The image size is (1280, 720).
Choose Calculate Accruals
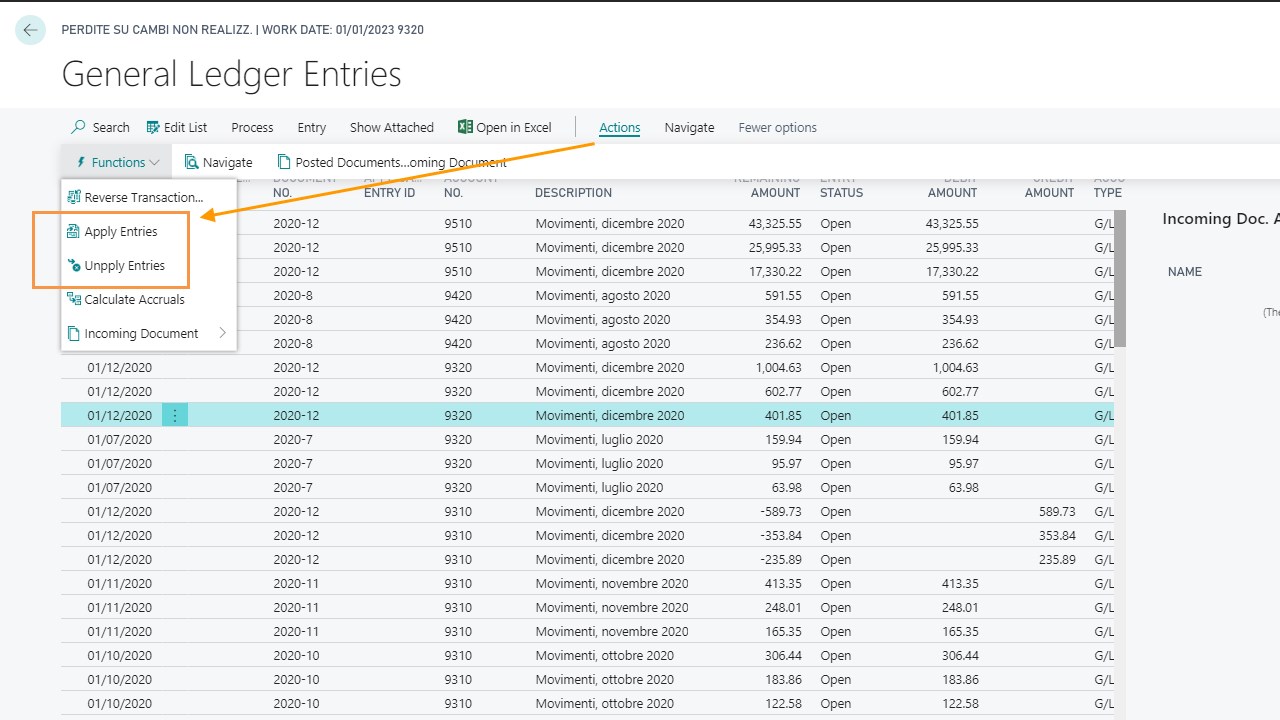coord(149,299)
